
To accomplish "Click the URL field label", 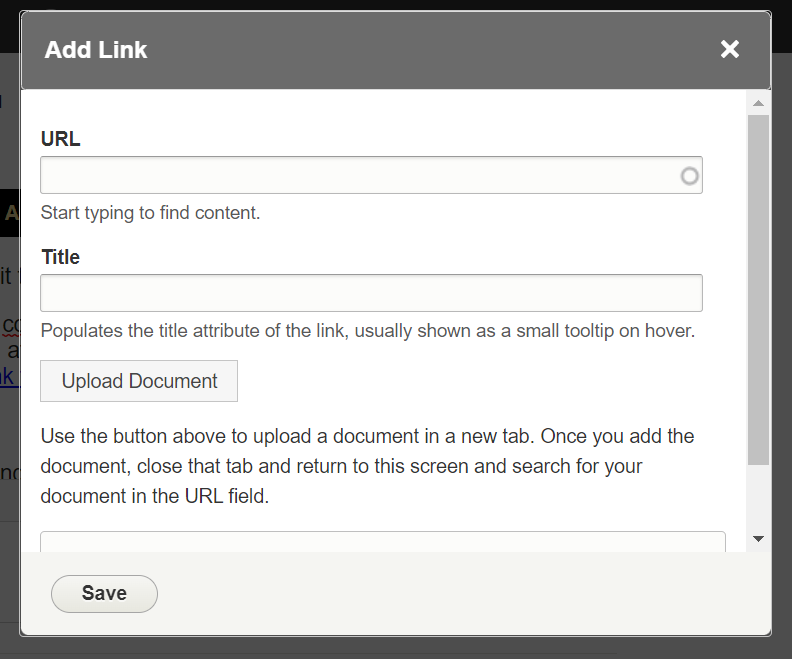I will tap(61, 139).
